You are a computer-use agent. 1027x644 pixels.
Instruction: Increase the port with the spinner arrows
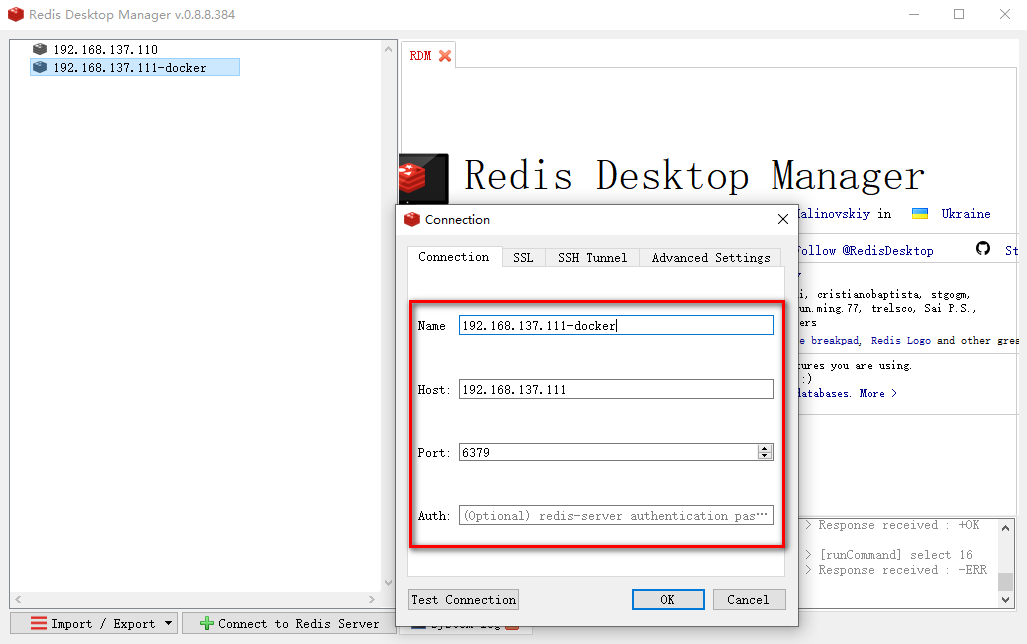click(764, 448)
